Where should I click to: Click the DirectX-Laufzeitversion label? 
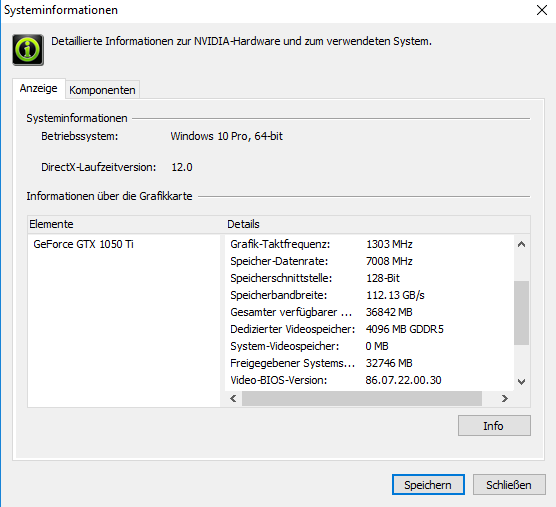click(x=99, y=167)
